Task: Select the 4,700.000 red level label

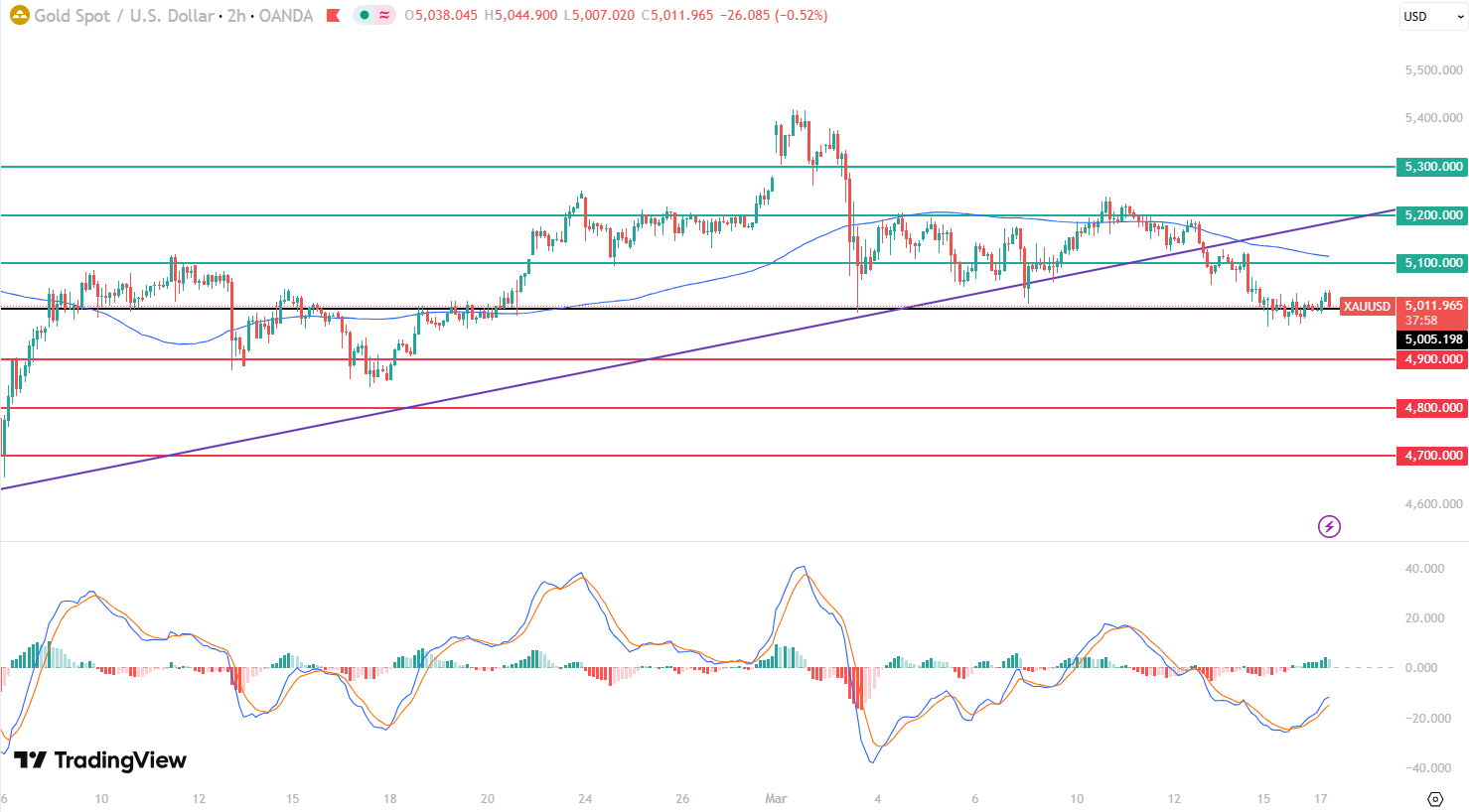Action: [1431, 456]
